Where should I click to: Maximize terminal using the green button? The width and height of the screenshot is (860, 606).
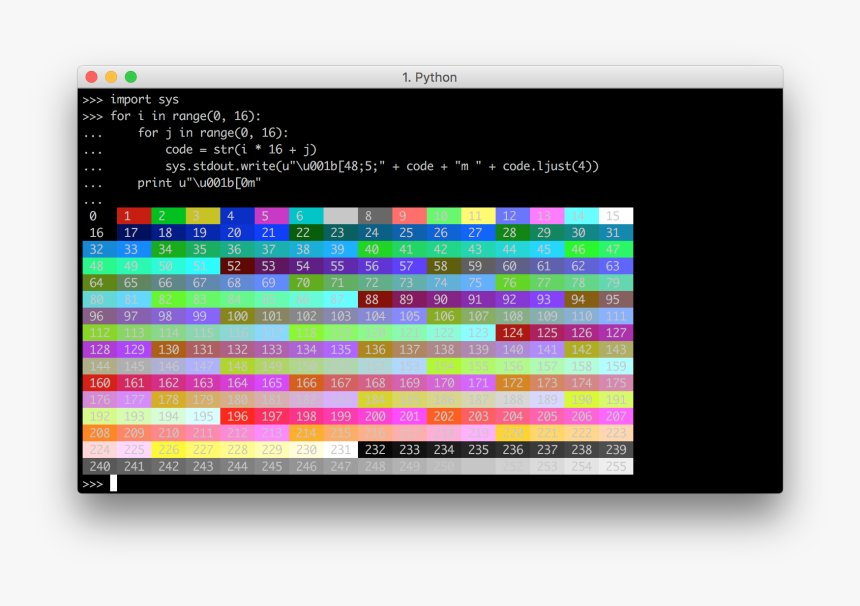(131, 77)
